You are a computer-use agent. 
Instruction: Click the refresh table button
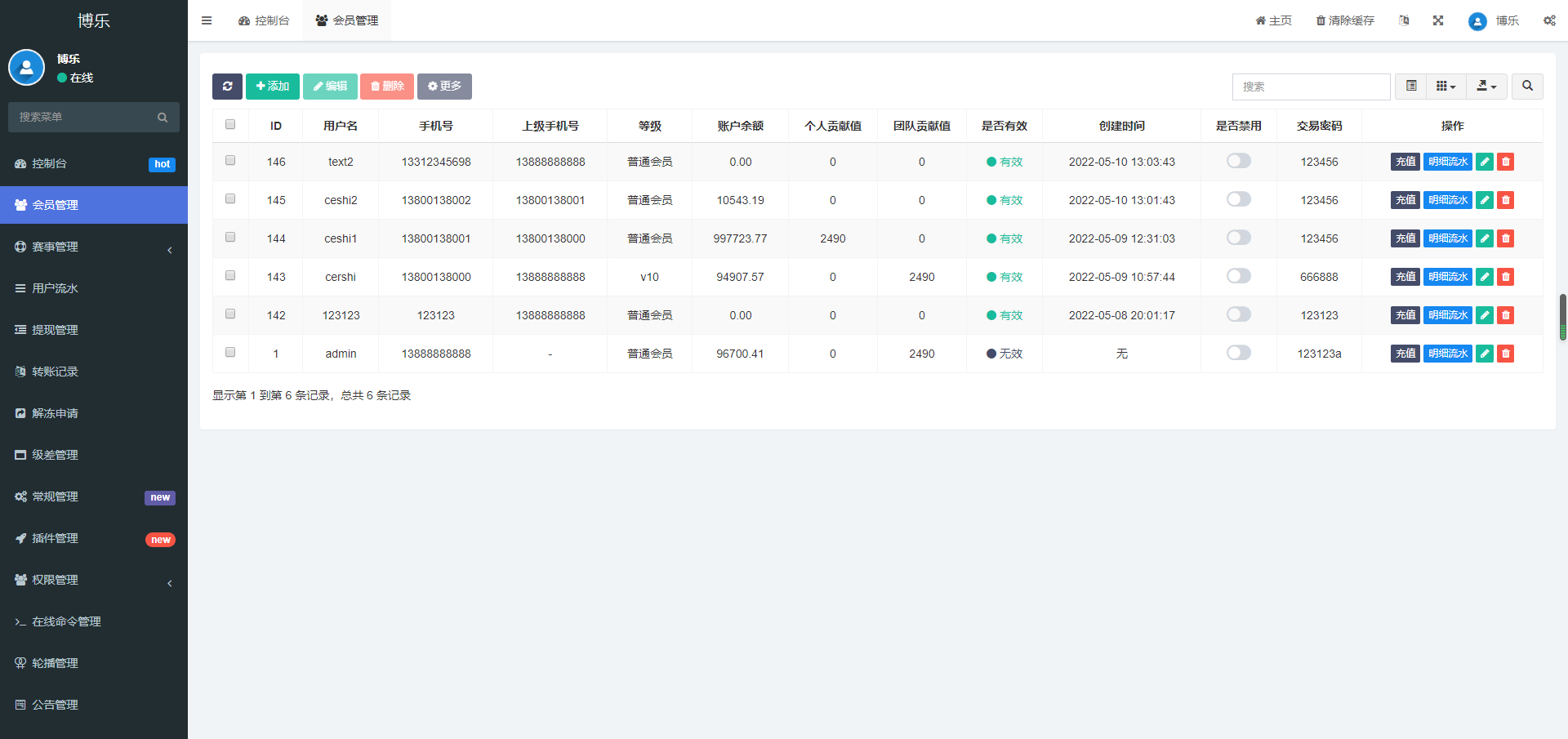coord(227,87)
